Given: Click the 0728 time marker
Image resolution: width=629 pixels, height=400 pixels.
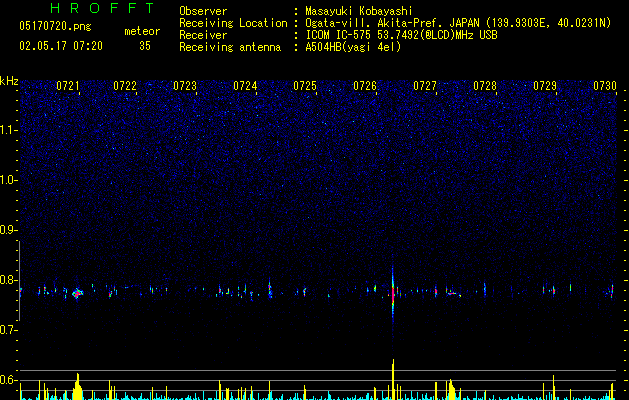Looking at the screenshot, I should (485, 86).
